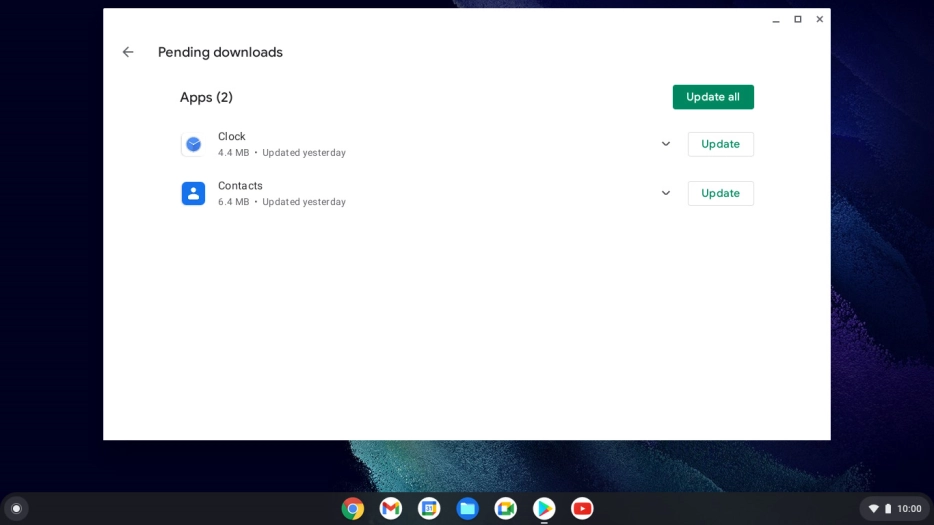
Task: Minimize the Play Store window
Action: click(776, 20)
